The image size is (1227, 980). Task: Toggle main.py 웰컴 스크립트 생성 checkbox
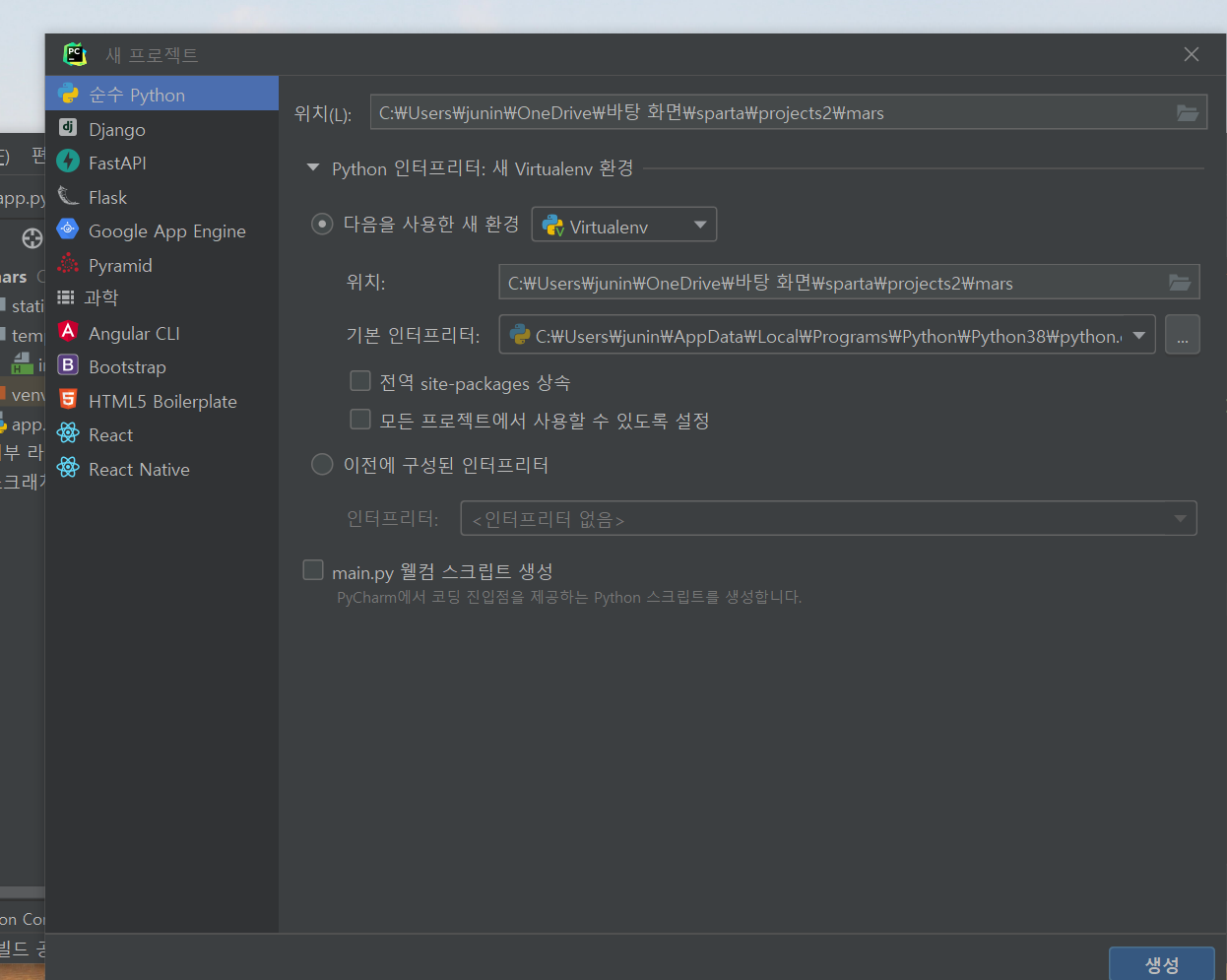pyautogui.click(x=313, y=570)
